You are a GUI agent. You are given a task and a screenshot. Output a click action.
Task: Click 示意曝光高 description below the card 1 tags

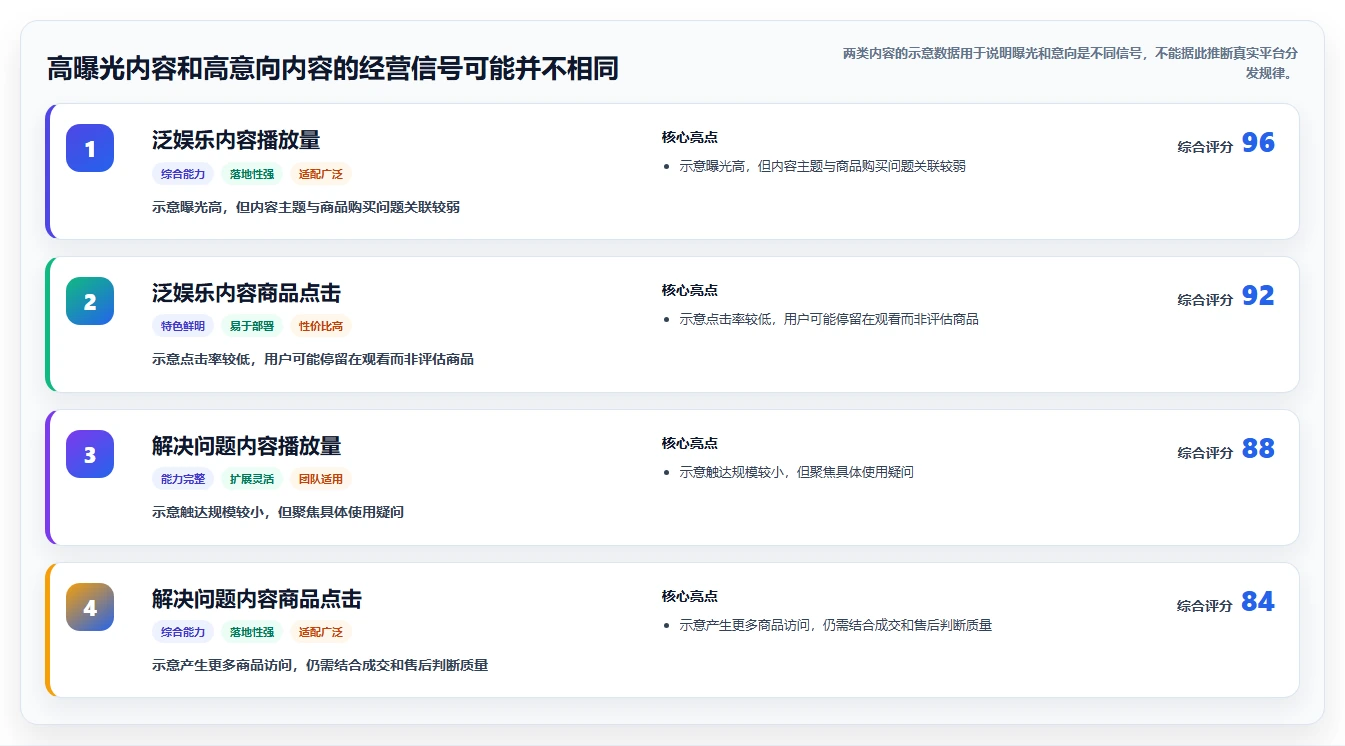click(306, 207)
